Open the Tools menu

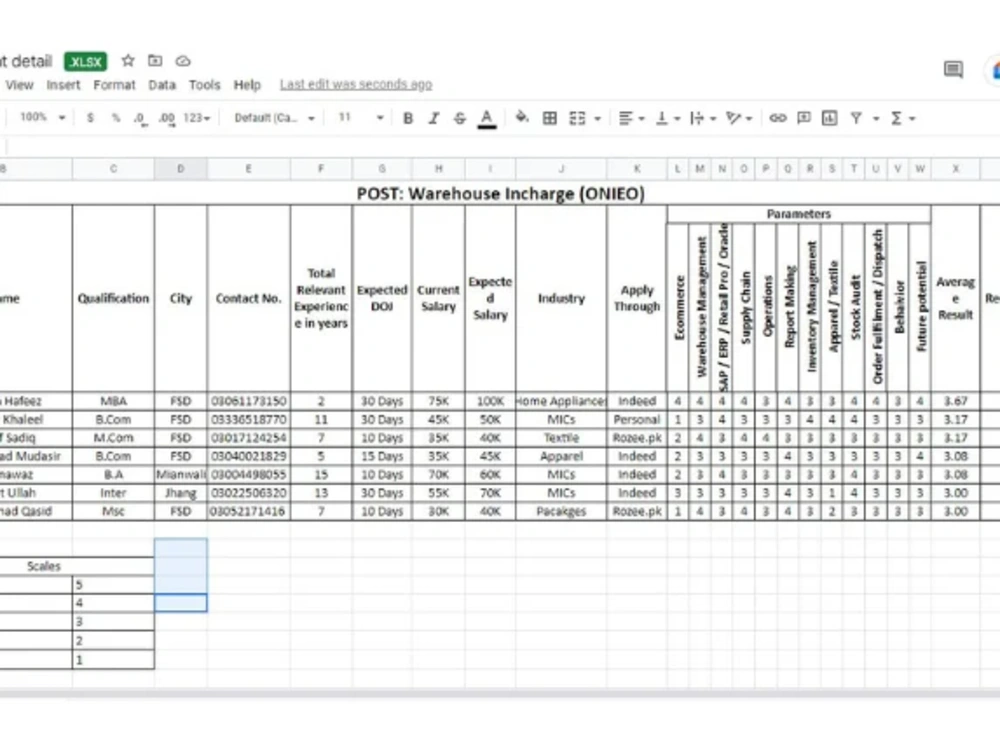tap(204, 85)
